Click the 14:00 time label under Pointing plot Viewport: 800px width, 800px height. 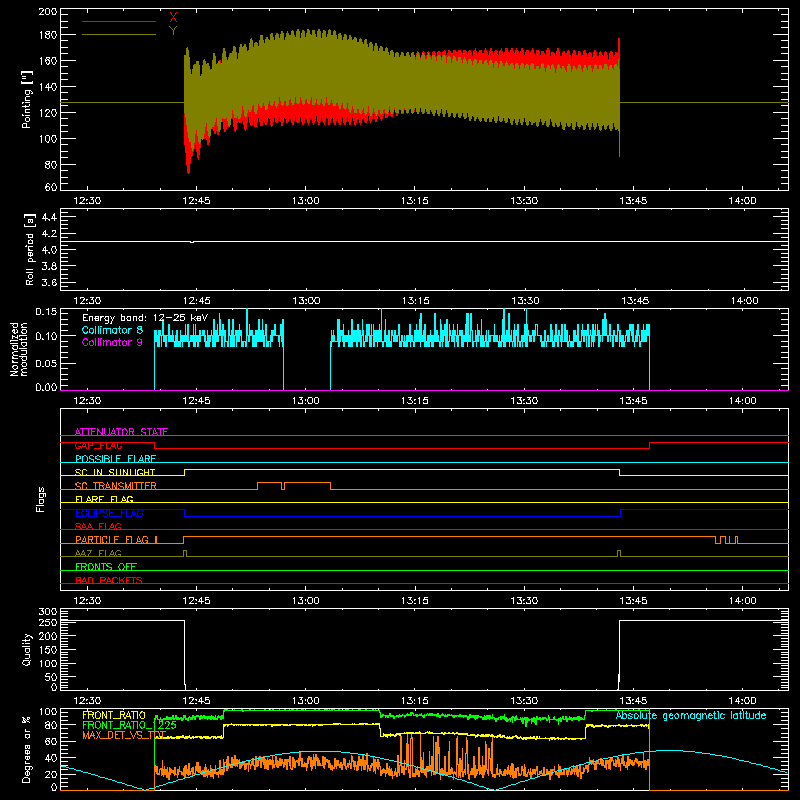pos(742,201)
